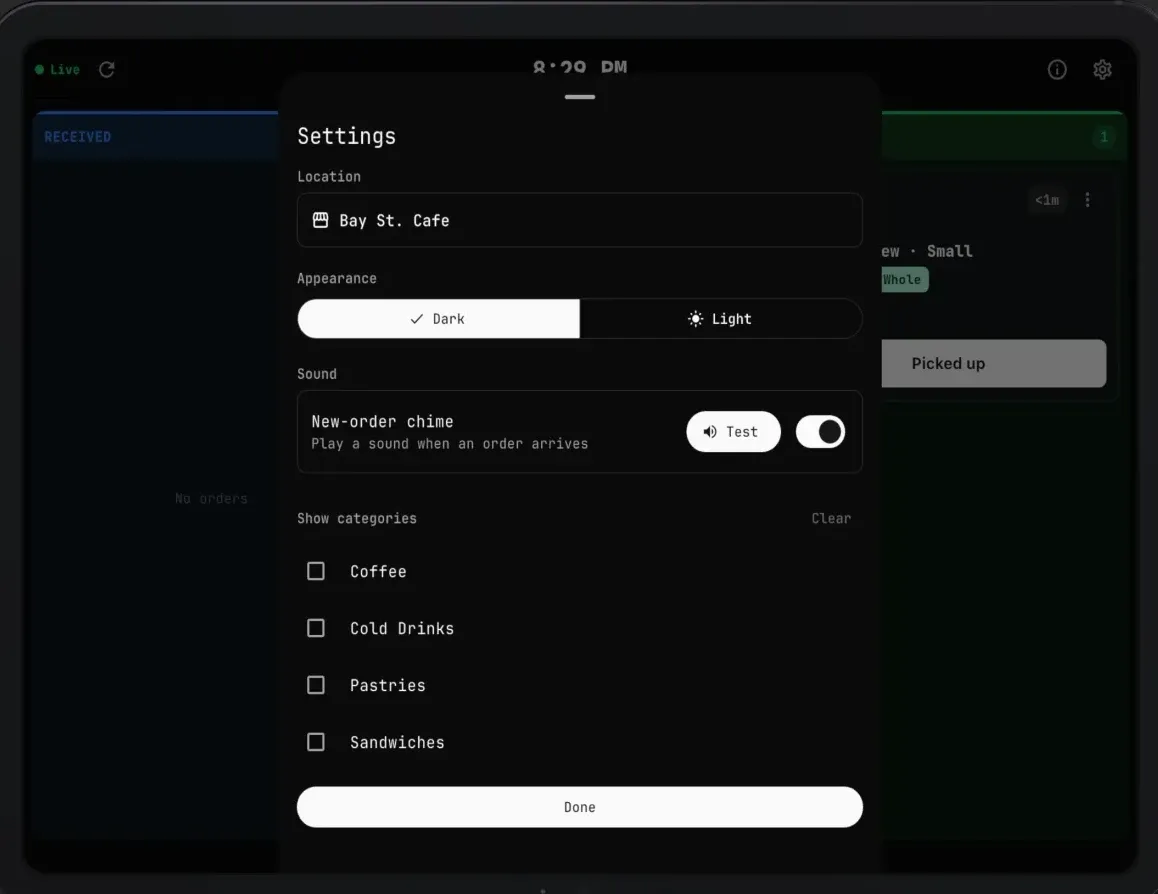Click the Whole tag on order card
Image resolution: width=1158 pixels, height=894 pixels.
coord(904,280)
